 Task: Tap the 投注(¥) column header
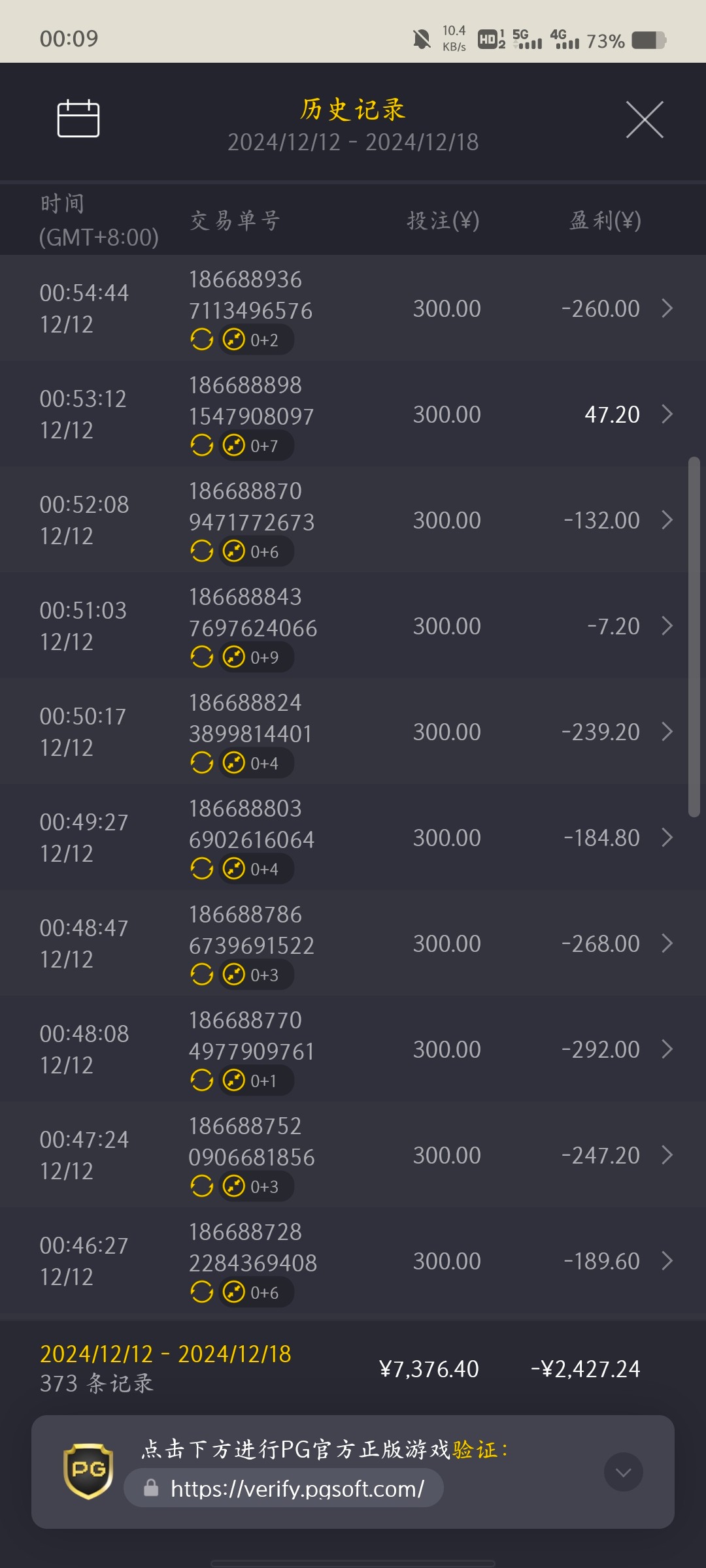click(x=443, y=221)
